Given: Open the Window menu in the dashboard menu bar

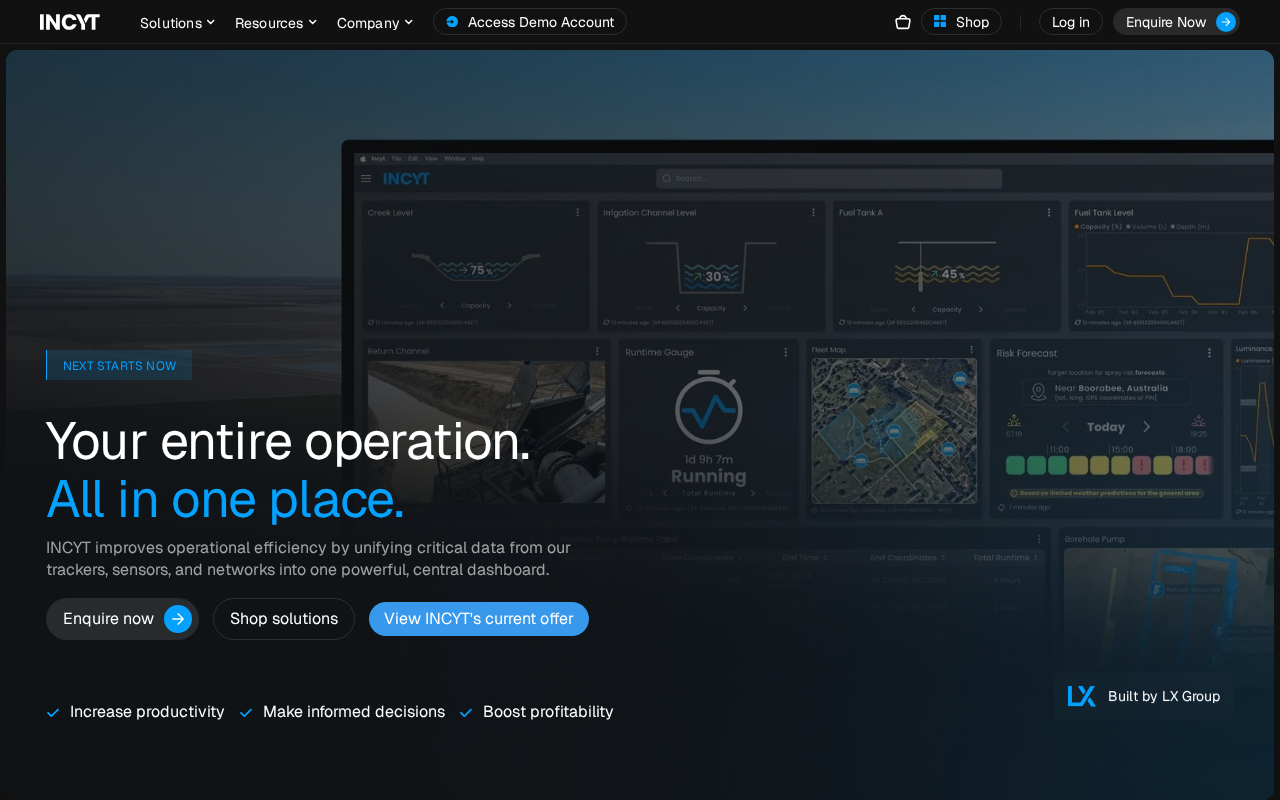Looking at the screenshot, I should (454, 158).
